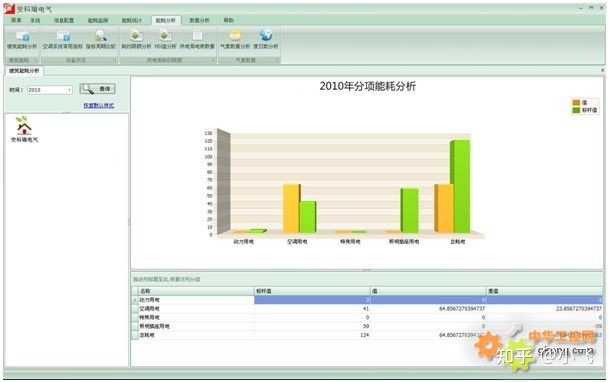
Task: Open the 信息配置 ribbon tab
Action: tap(64, 20)
